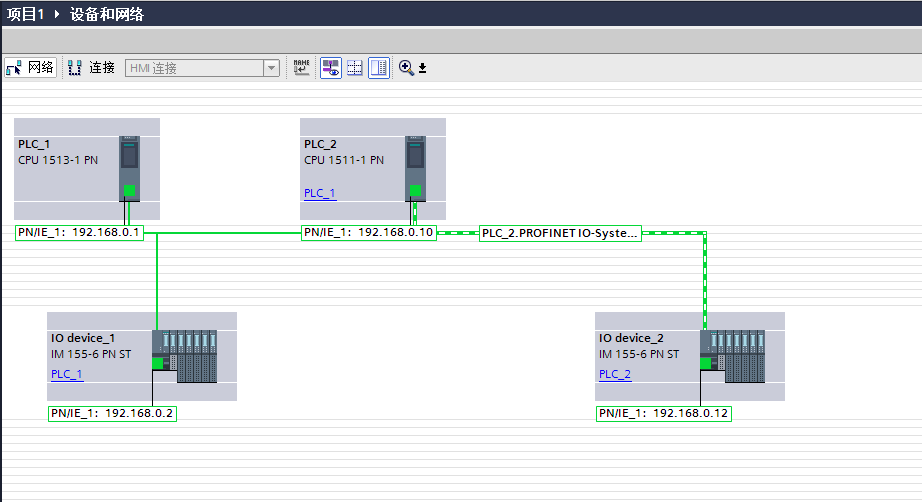Toggle the page break display icon
Screen dimensions: 922x502
(354, 68)
